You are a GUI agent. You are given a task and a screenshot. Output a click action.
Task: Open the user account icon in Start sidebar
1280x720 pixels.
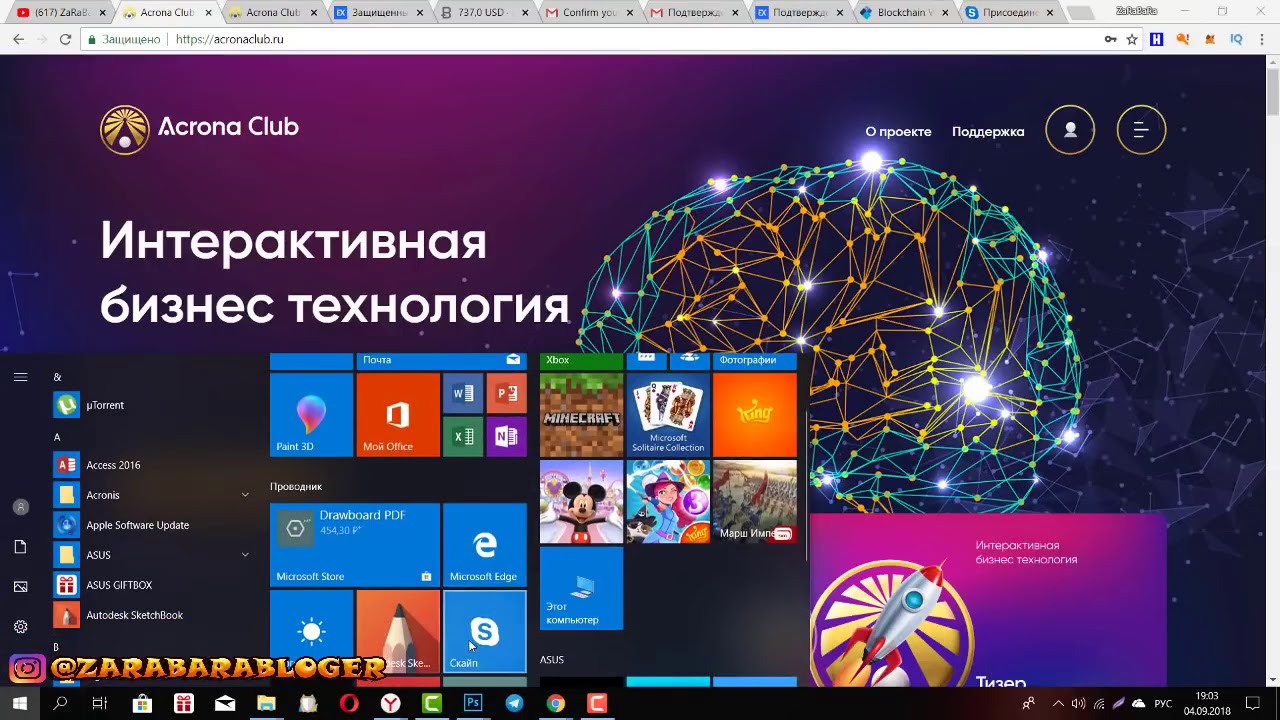tap(20, 507)
